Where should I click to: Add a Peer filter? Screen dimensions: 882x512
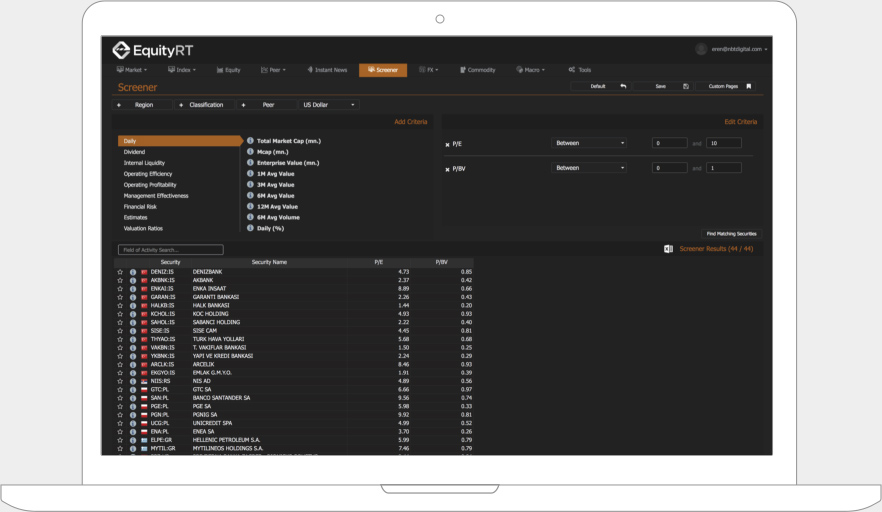[x=266, y=105]
